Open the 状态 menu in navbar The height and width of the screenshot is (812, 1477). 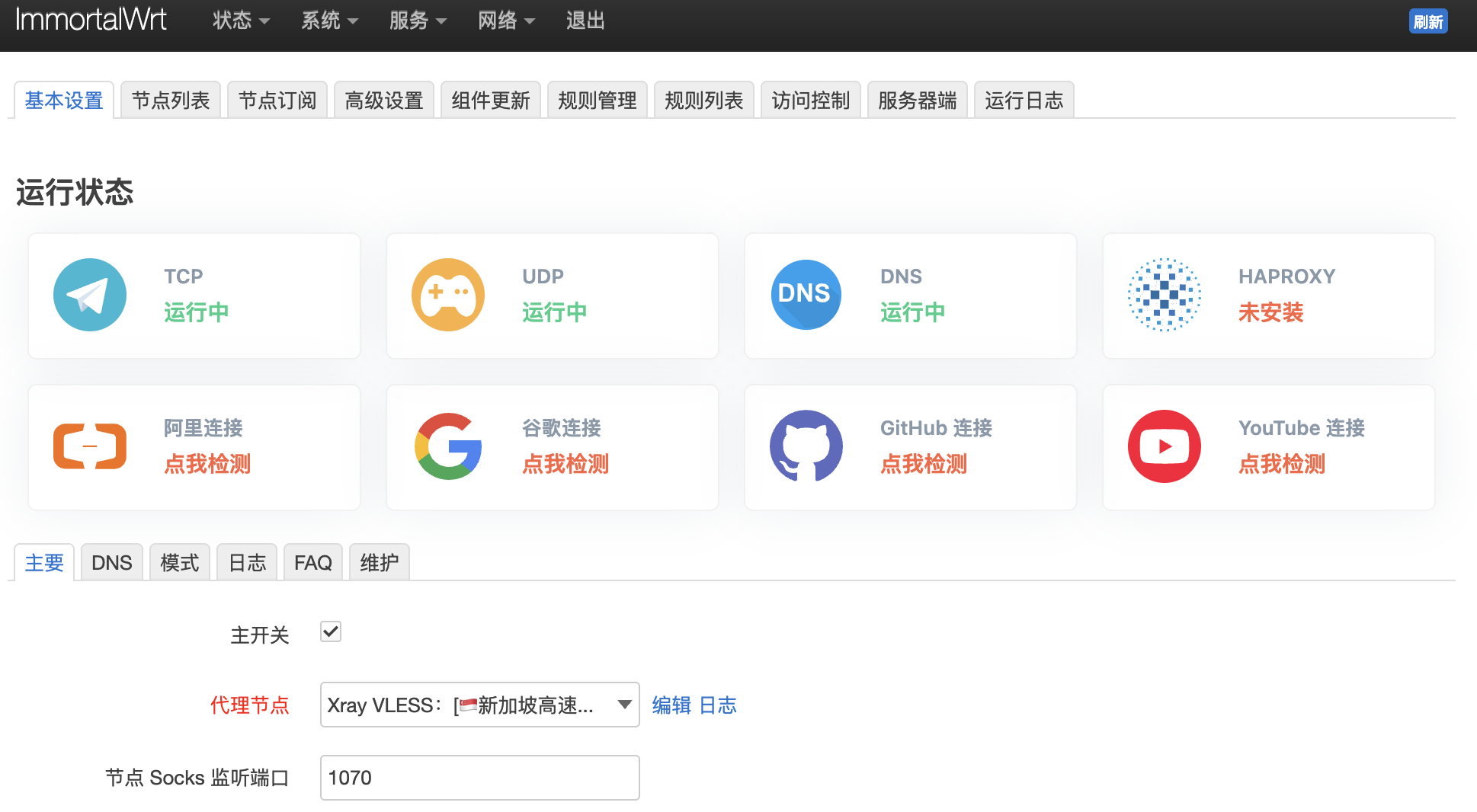[241, 21]
